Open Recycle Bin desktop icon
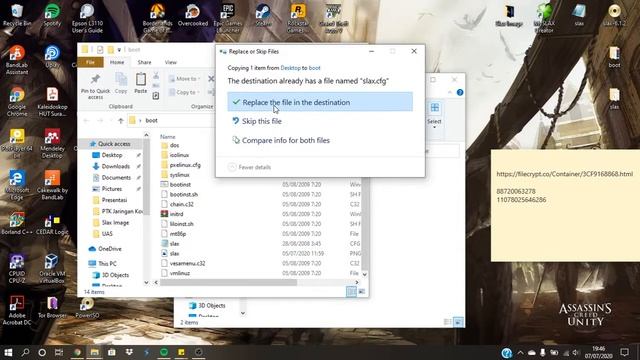 (x=17, y=15)
